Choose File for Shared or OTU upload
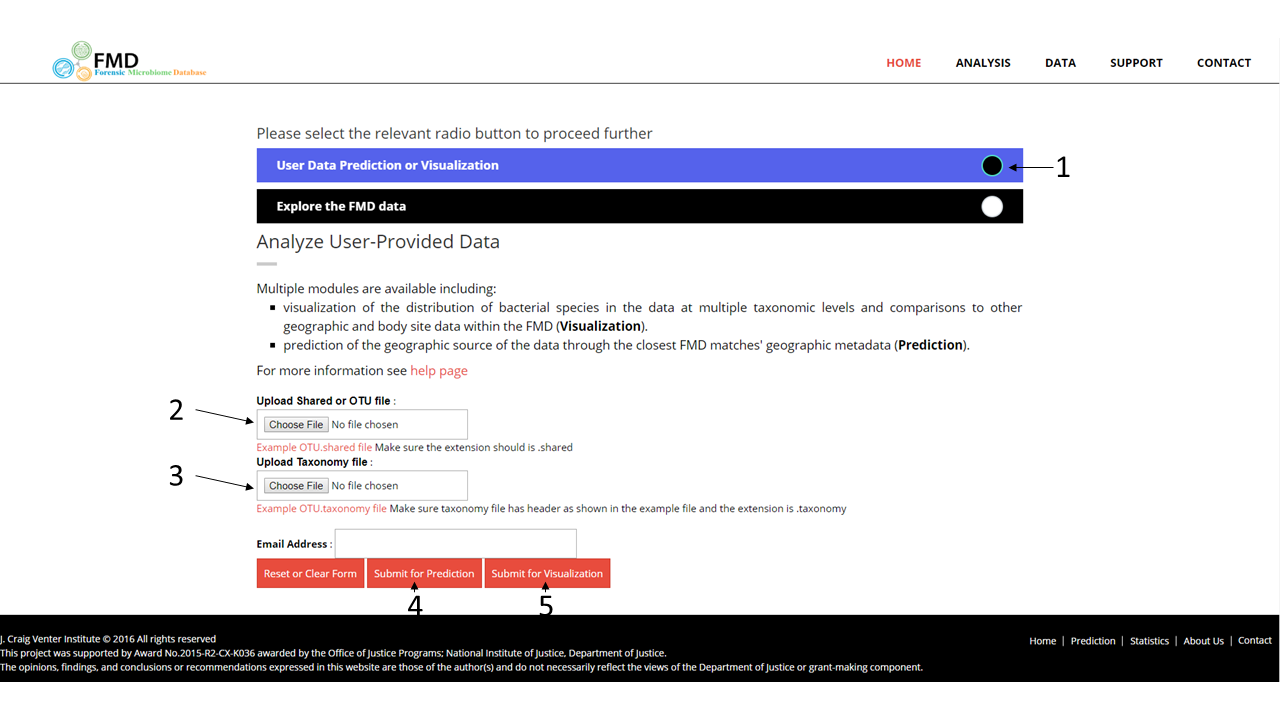 click(295, 425)
